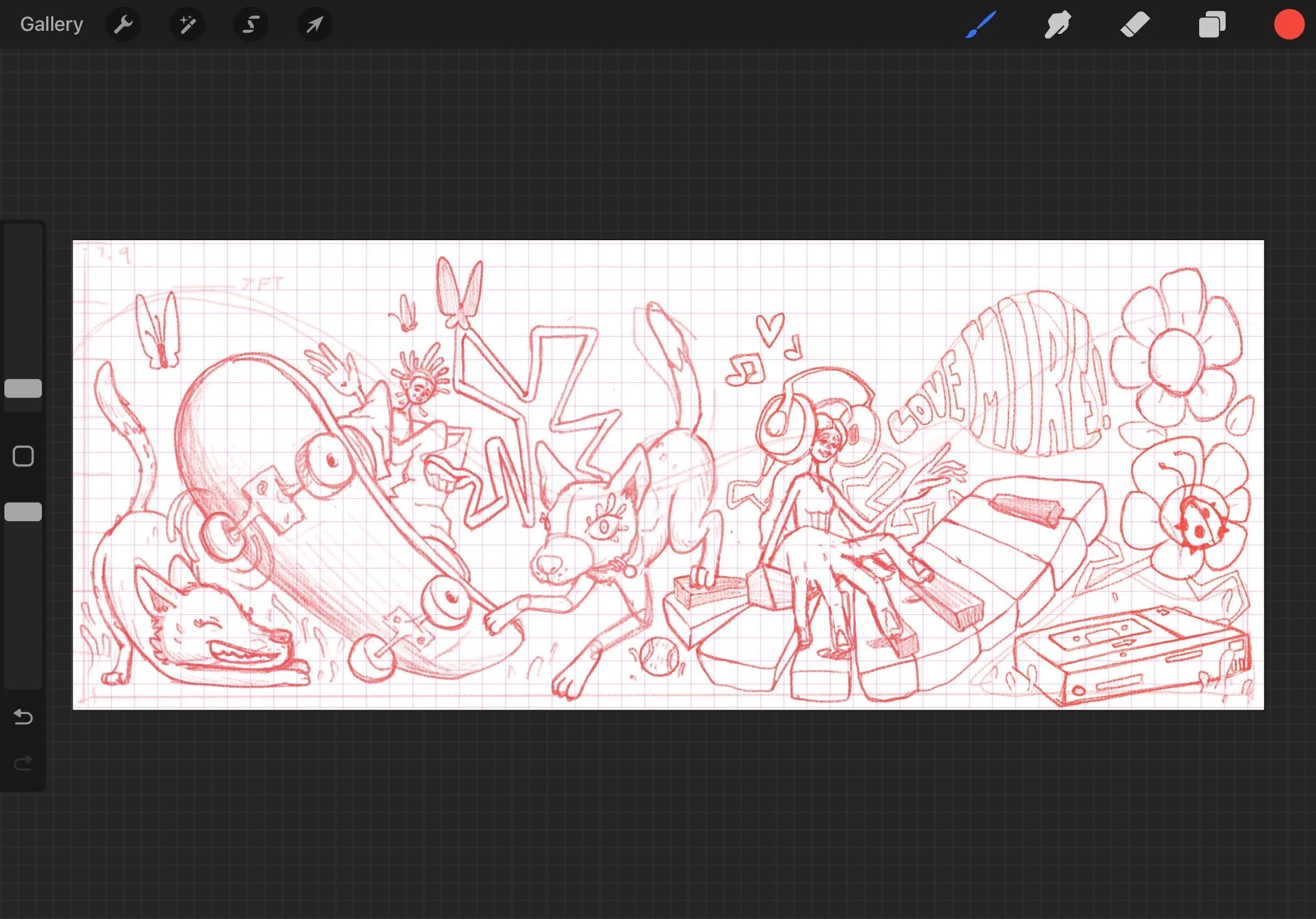Tap the tennis ball in the drawing
Viewport: 1316px width, 919px height.
659,657
